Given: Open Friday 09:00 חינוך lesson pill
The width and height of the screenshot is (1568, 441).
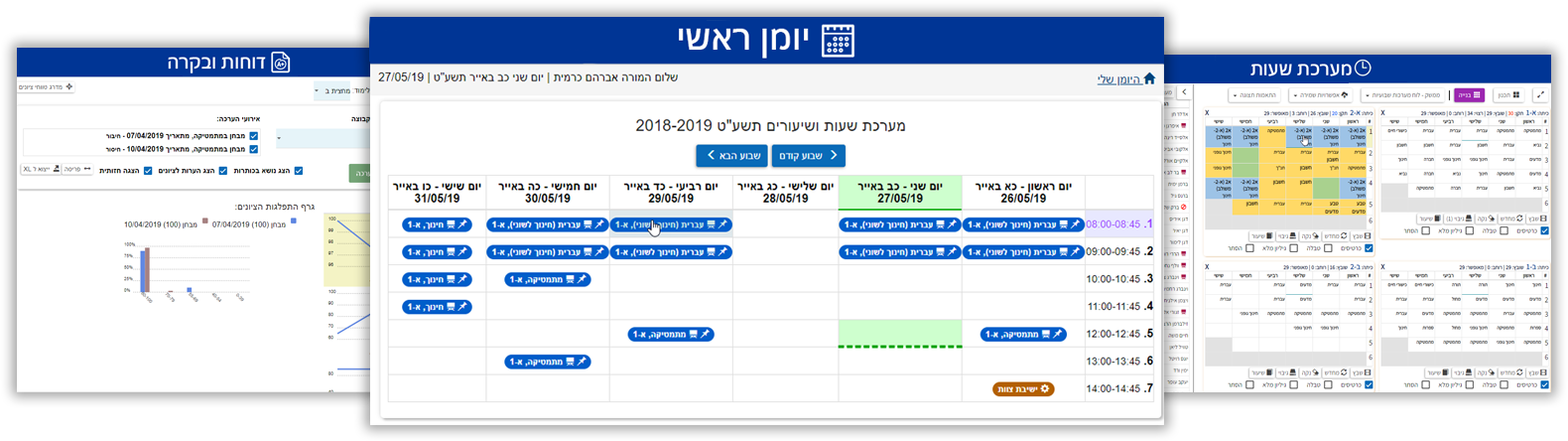Looking at the screenshot, I should pos(437,252).
